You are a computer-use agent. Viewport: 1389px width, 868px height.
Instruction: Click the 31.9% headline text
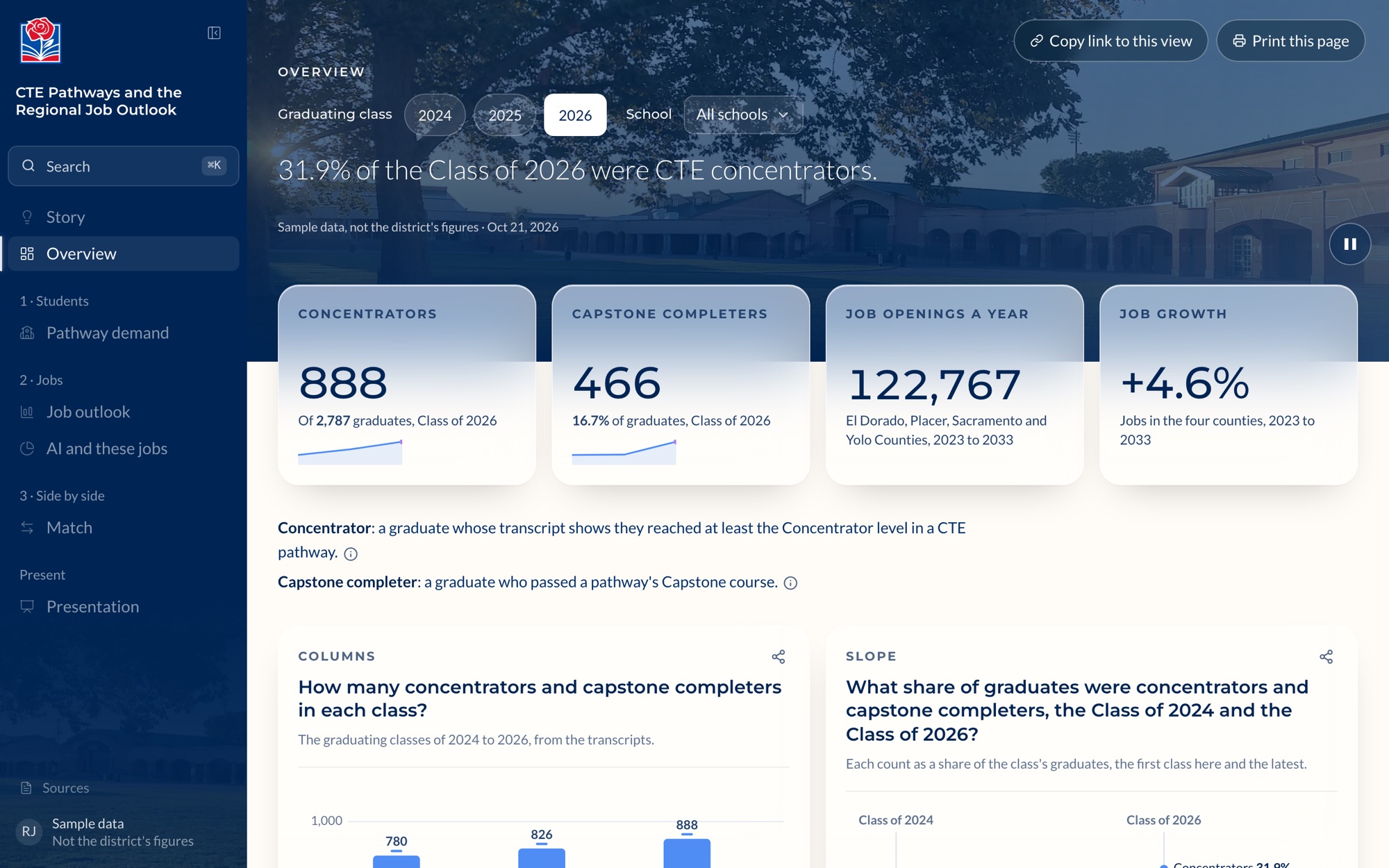pos(578,170)
